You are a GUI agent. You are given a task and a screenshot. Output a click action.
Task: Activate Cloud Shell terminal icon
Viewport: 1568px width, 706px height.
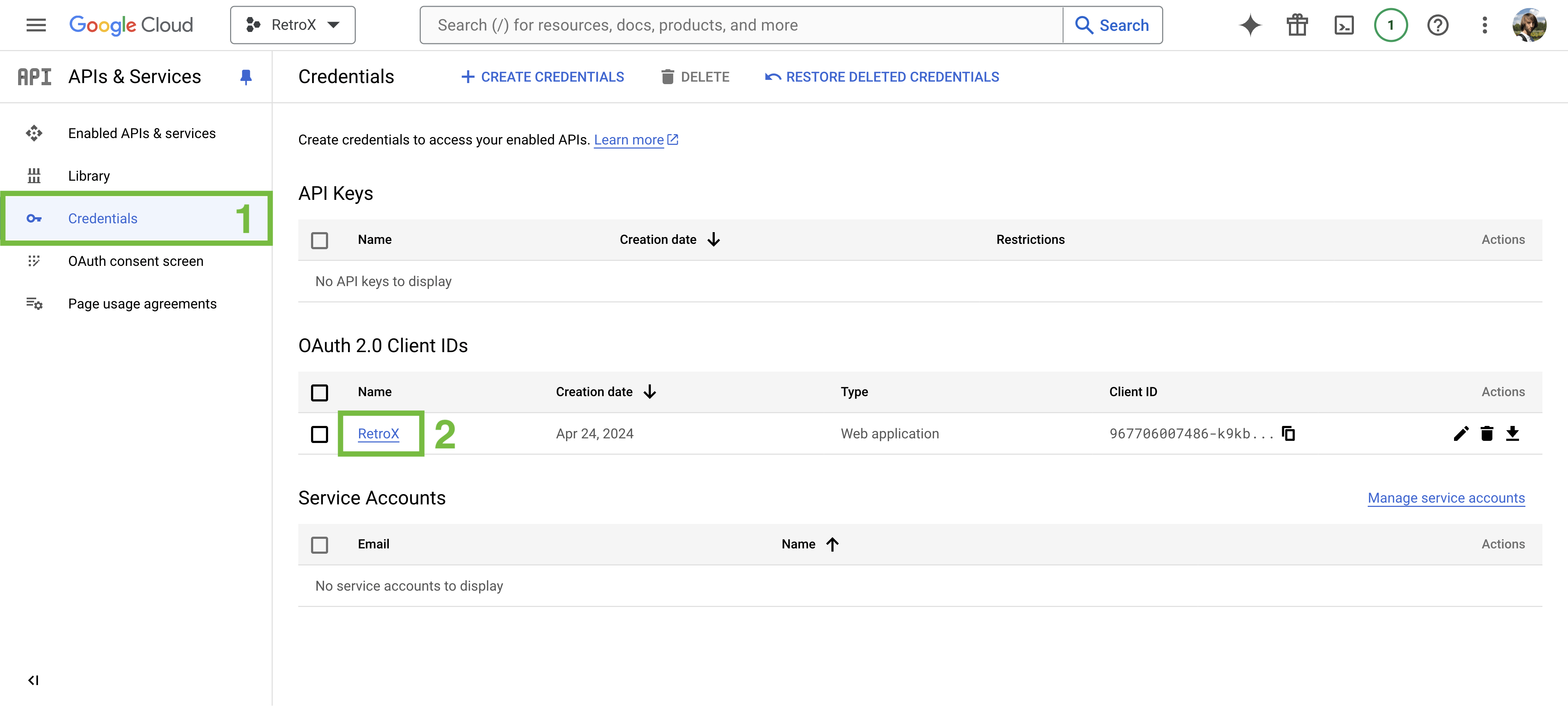coord(1343,25)
